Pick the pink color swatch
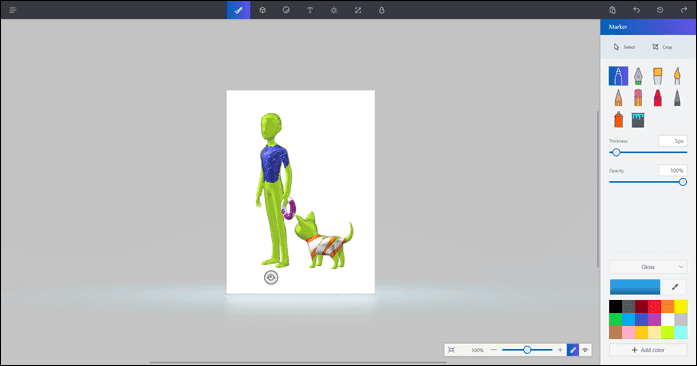The height and width of the screenshot is (366, 697). pos(629,332)
